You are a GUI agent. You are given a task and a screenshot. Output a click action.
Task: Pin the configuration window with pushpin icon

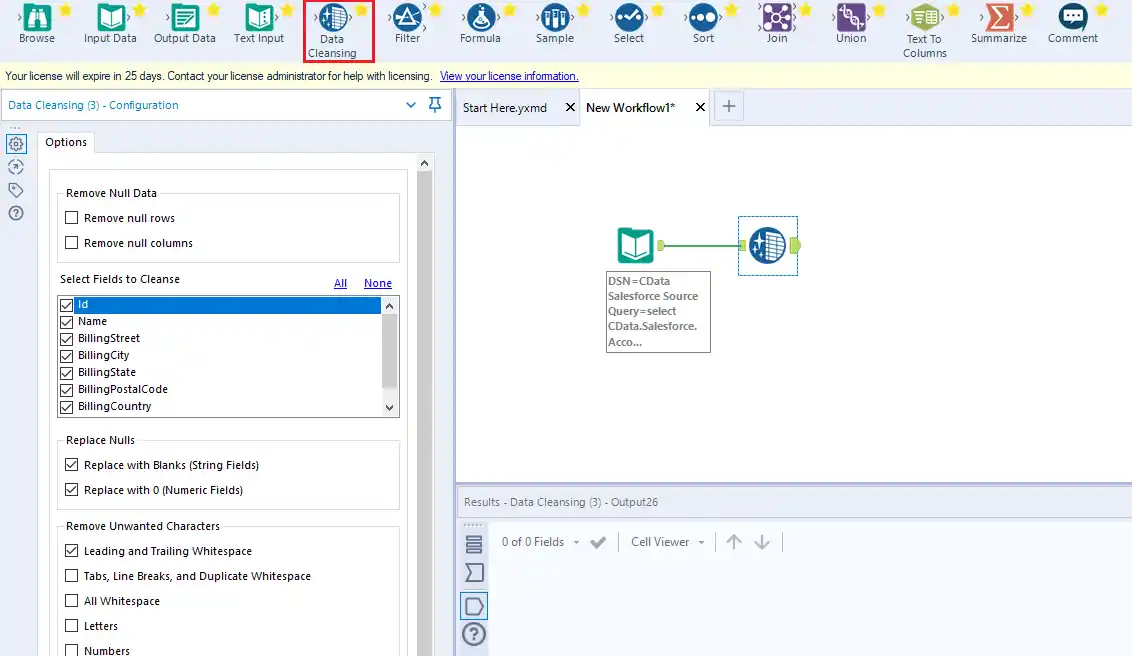[x=435, y=105]
